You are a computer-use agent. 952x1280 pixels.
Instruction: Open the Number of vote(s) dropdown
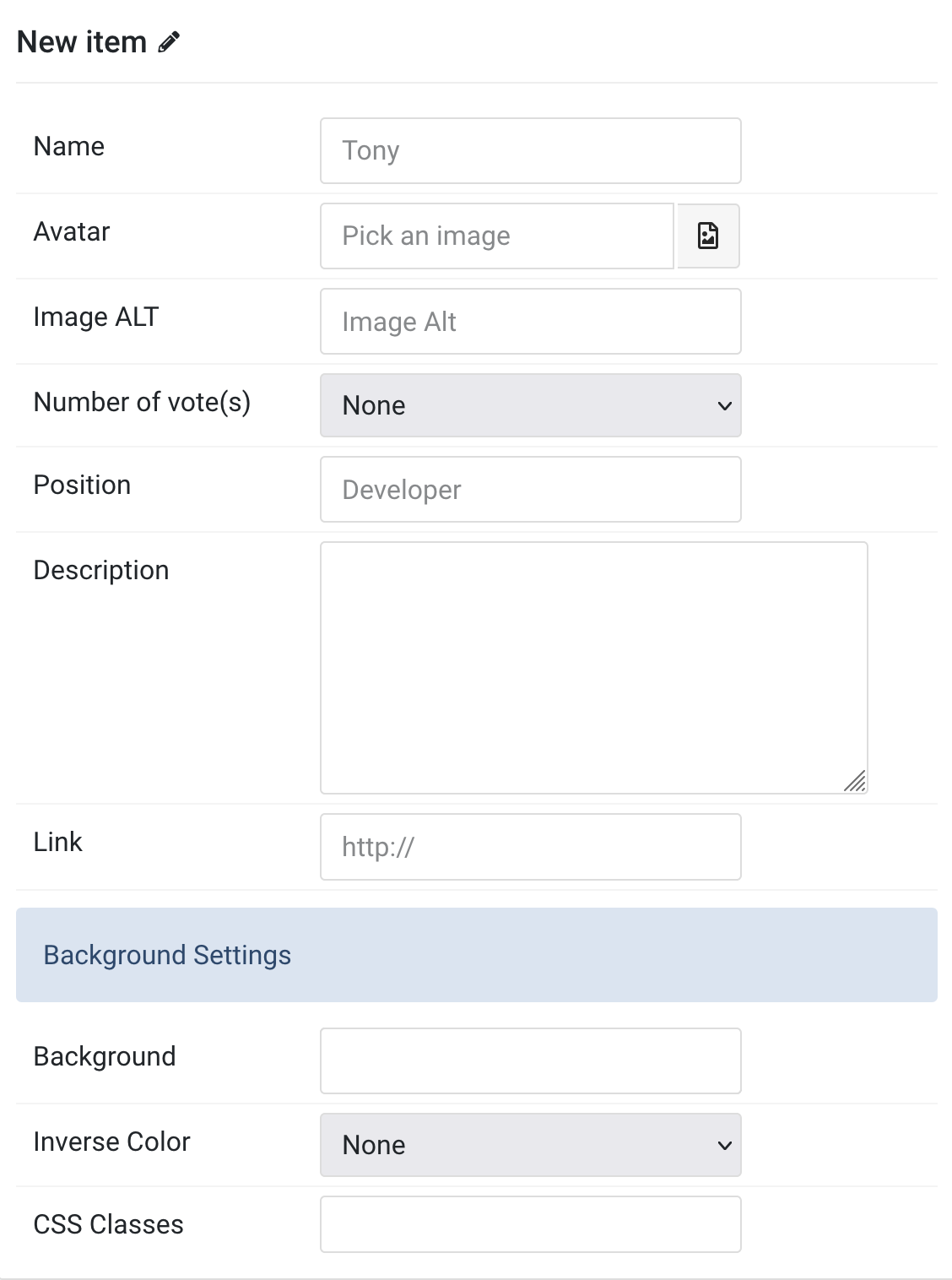click(530, 405)
